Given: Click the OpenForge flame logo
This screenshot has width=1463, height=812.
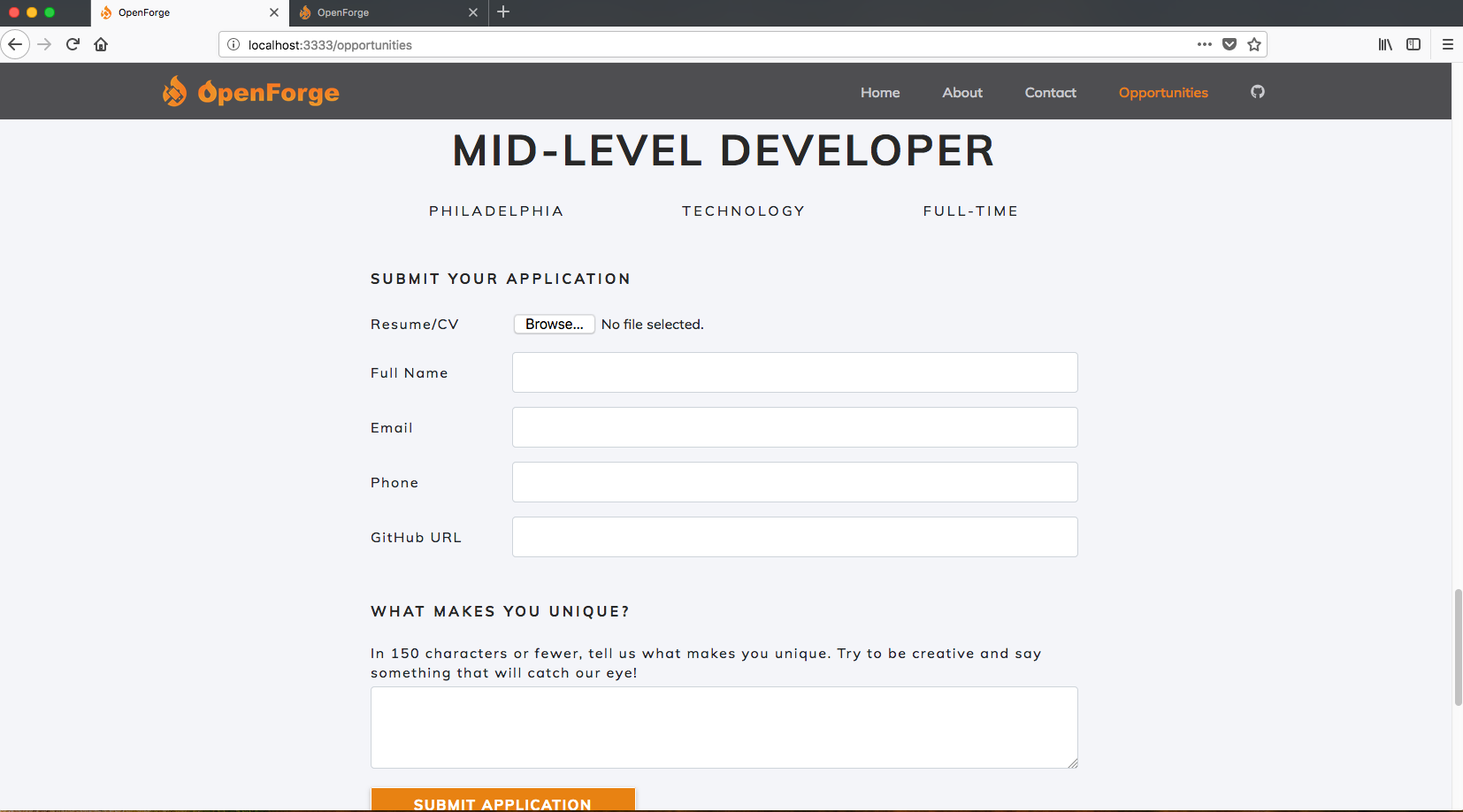Looking at the screenshot, I should pos(175,91).
